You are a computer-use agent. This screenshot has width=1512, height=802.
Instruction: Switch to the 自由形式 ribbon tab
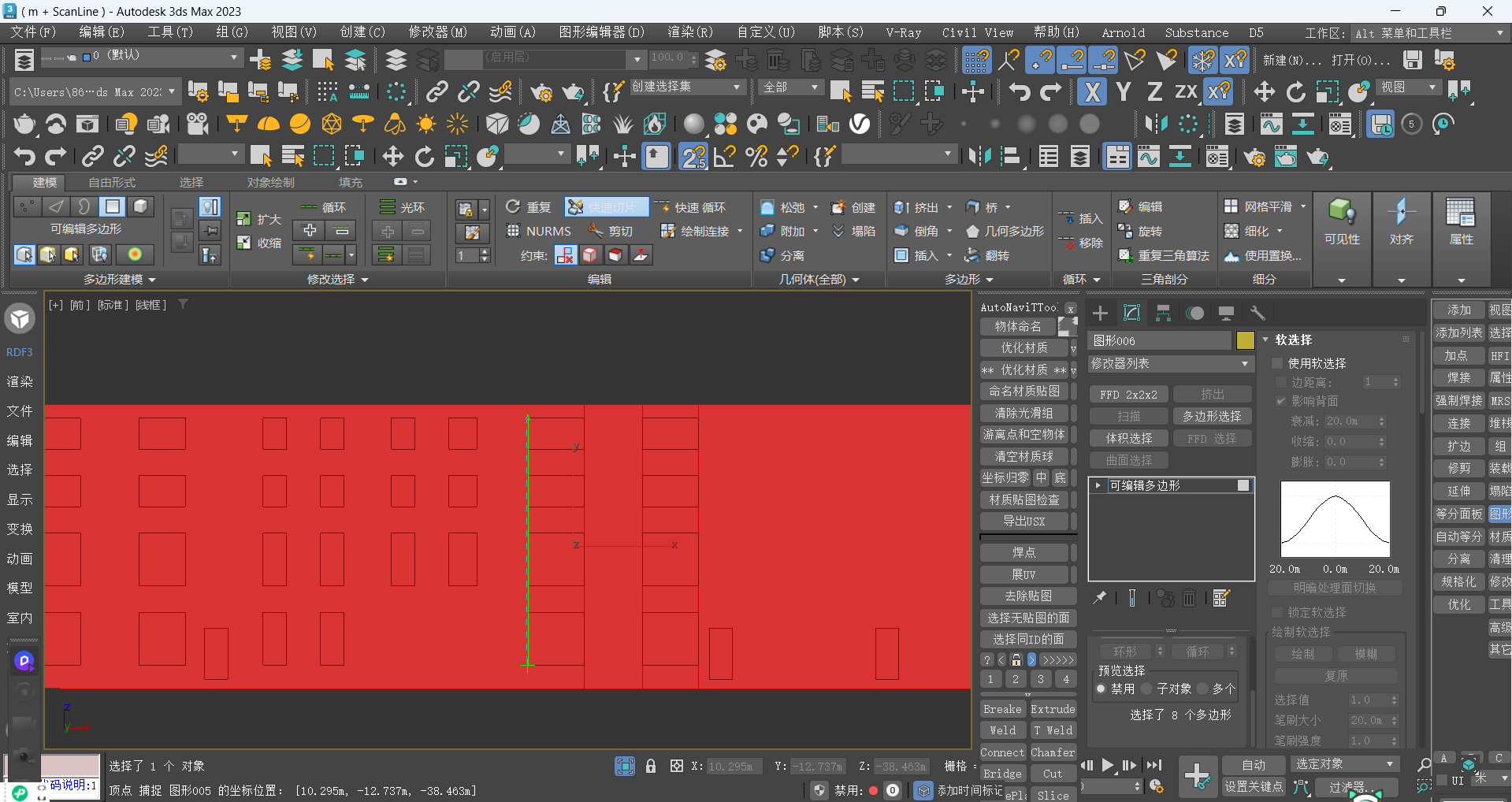[x=112, y=182]
